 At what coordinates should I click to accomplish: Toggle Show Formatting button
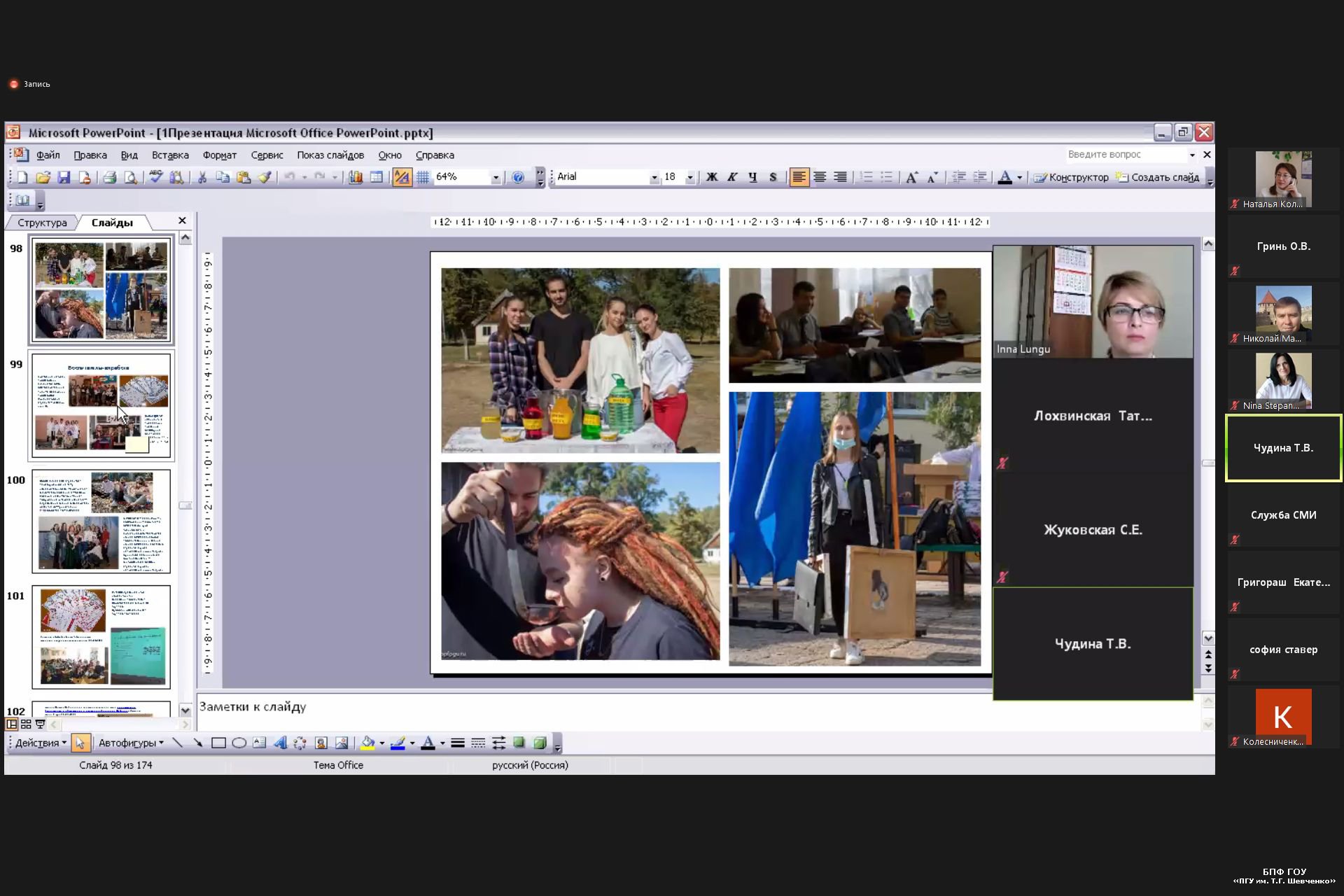coord(402,178)
